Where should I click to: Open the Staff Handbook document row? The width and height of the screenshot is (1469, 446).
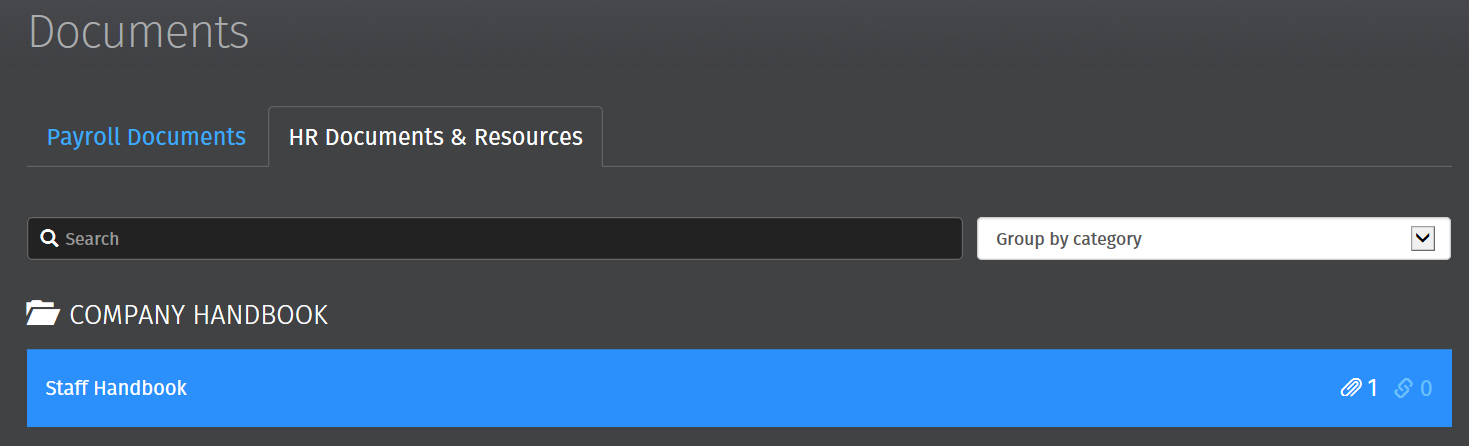[739, 388]
